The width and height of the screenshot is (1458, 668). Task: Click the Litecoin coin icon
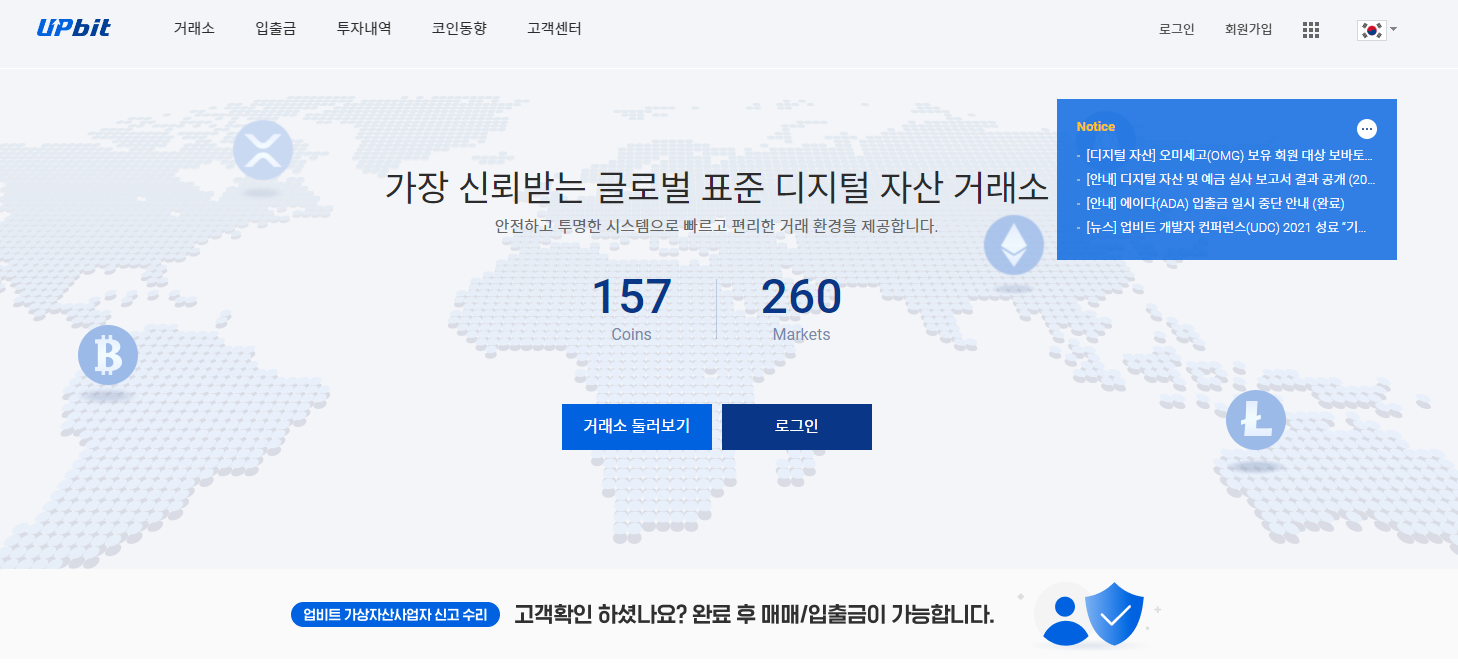(1256, 420)
